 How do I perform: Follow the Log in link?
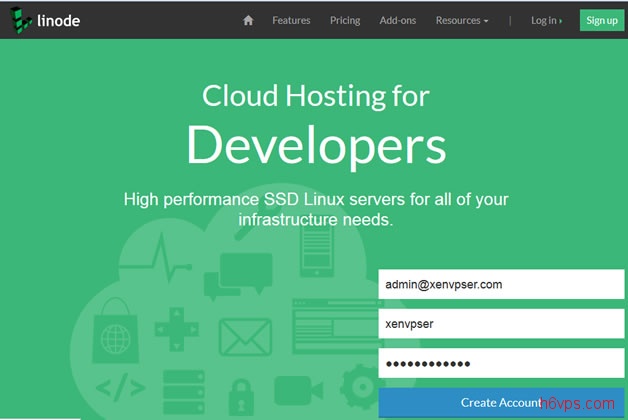(546, 20)
